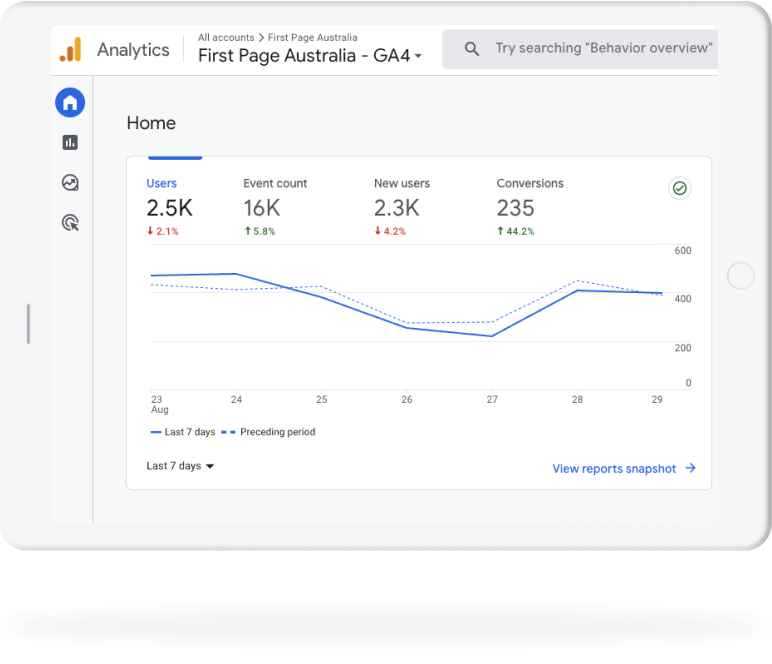Click the View reports snapshot link
Screen dimensions: 772x664
click(614, 468)
